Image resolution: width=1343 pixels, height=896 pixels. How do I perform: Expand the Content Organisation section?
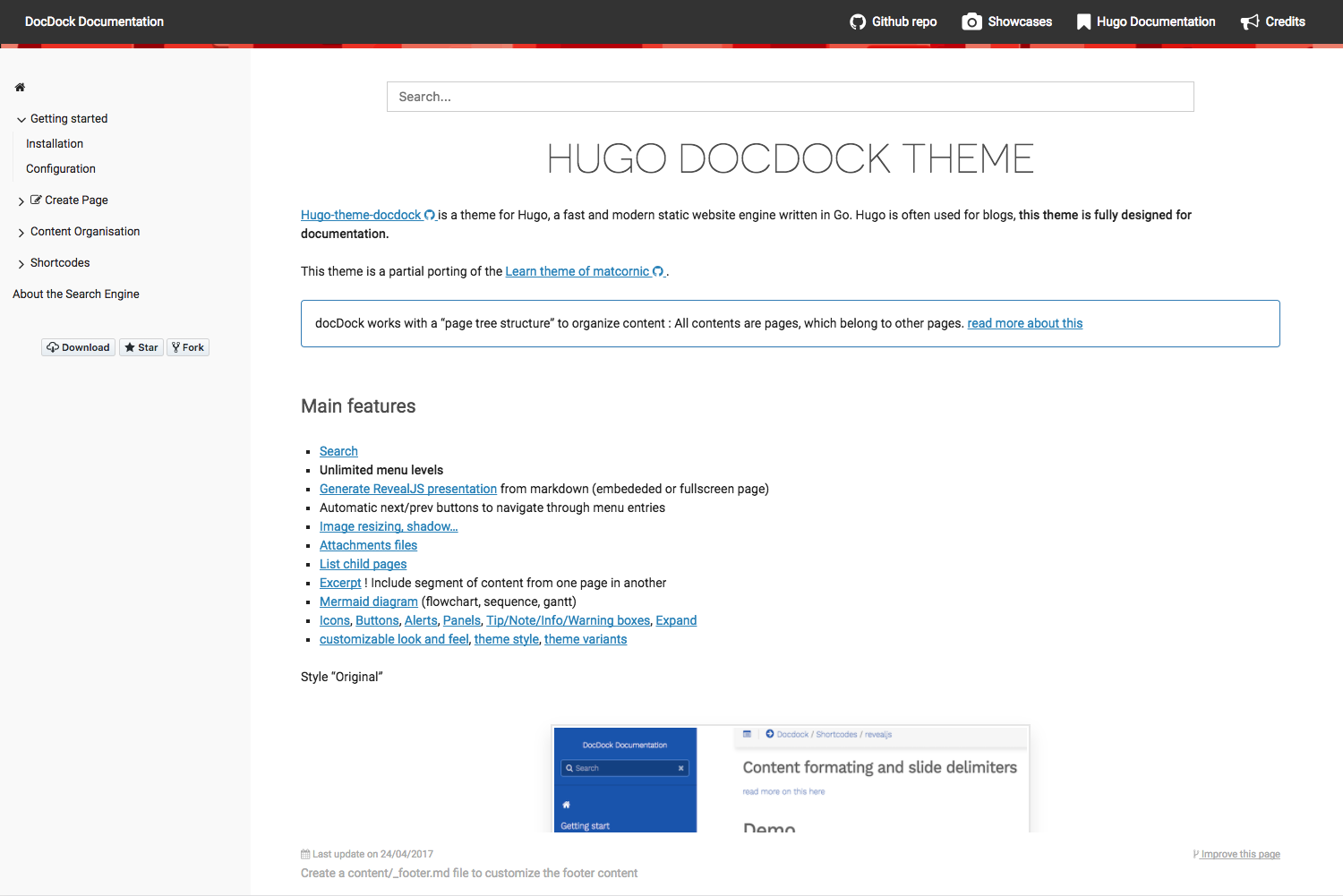click(x=21, y=233)
